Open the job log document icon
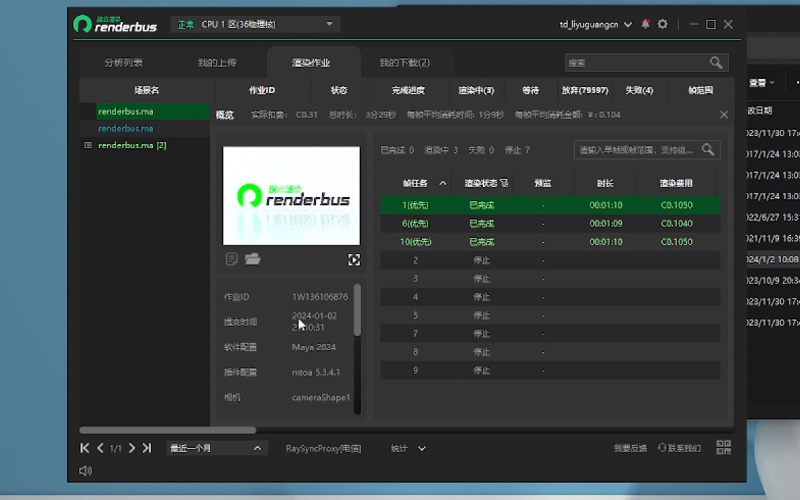Image resolution: width=800 pixels, height=500 pixels. [x=231, y=259]
